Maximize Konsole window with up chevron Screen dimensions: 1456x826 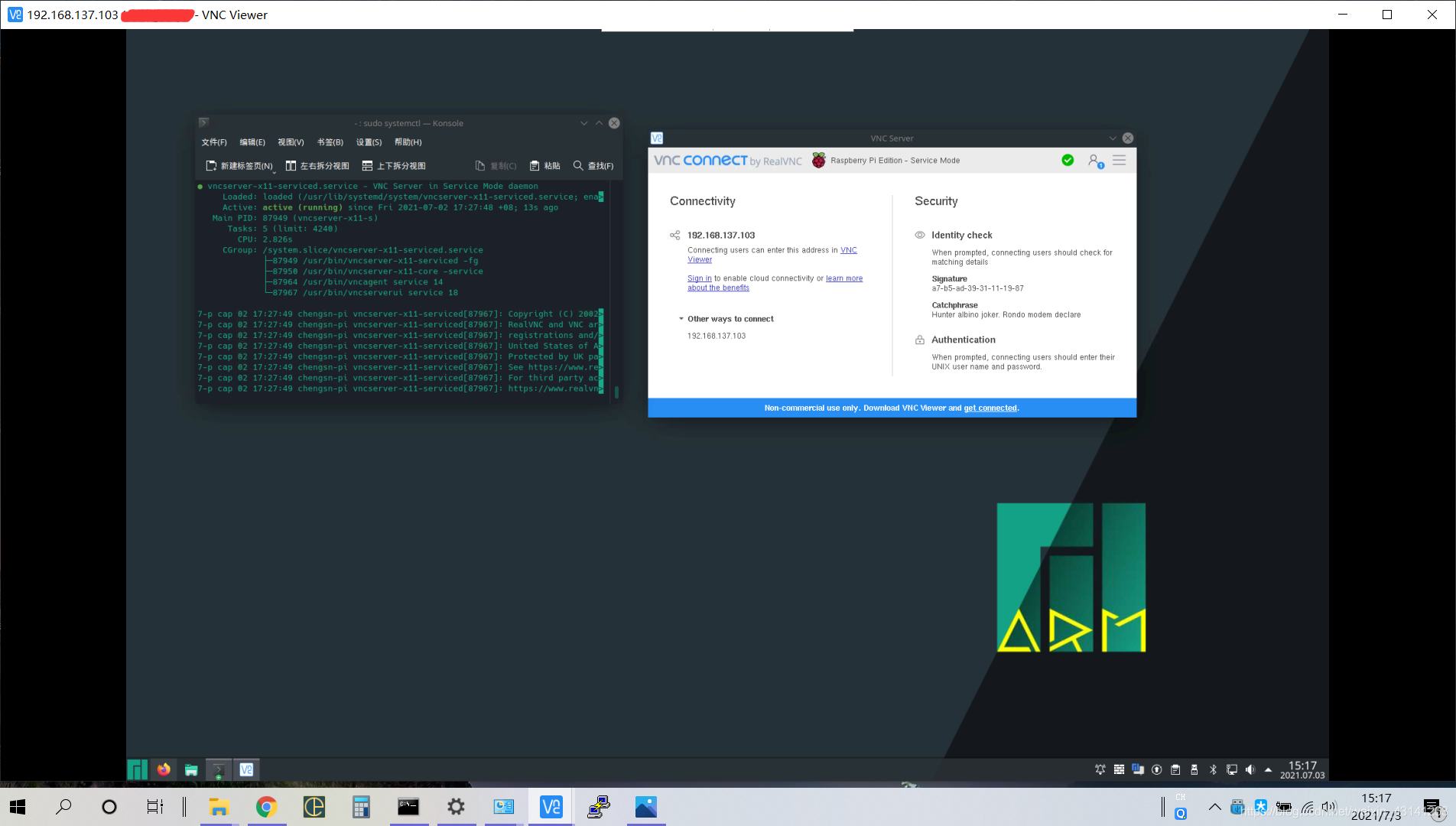coord(600,123)
